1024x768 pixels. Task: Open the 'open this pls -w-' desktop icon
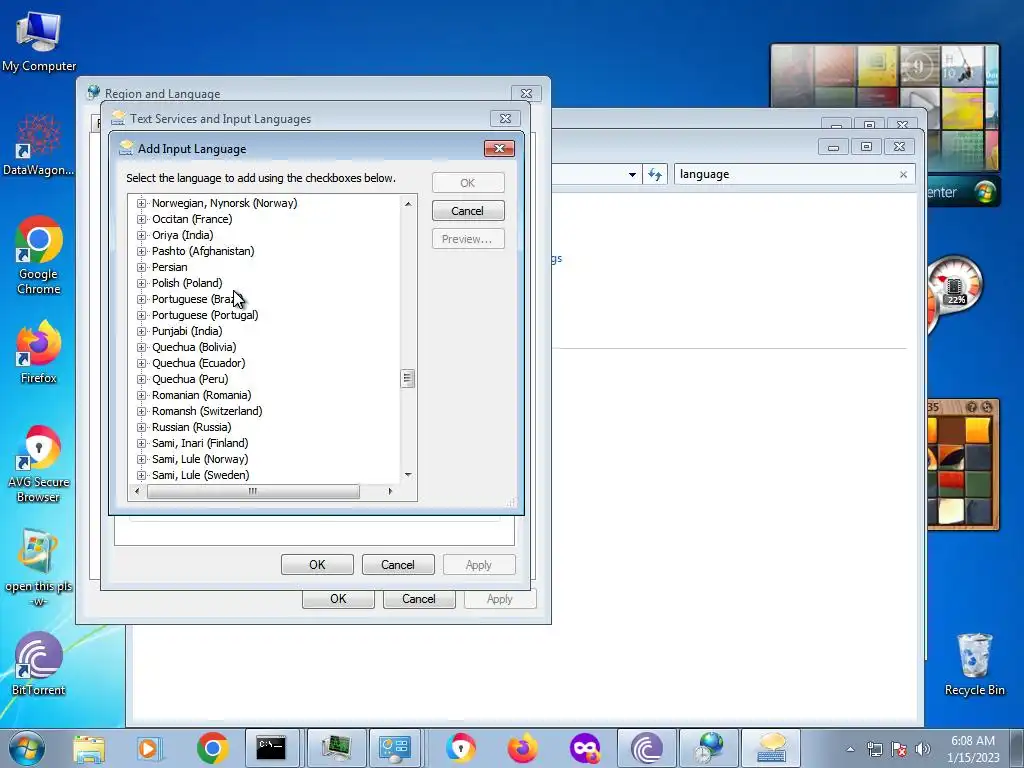(x=39, y=568)
